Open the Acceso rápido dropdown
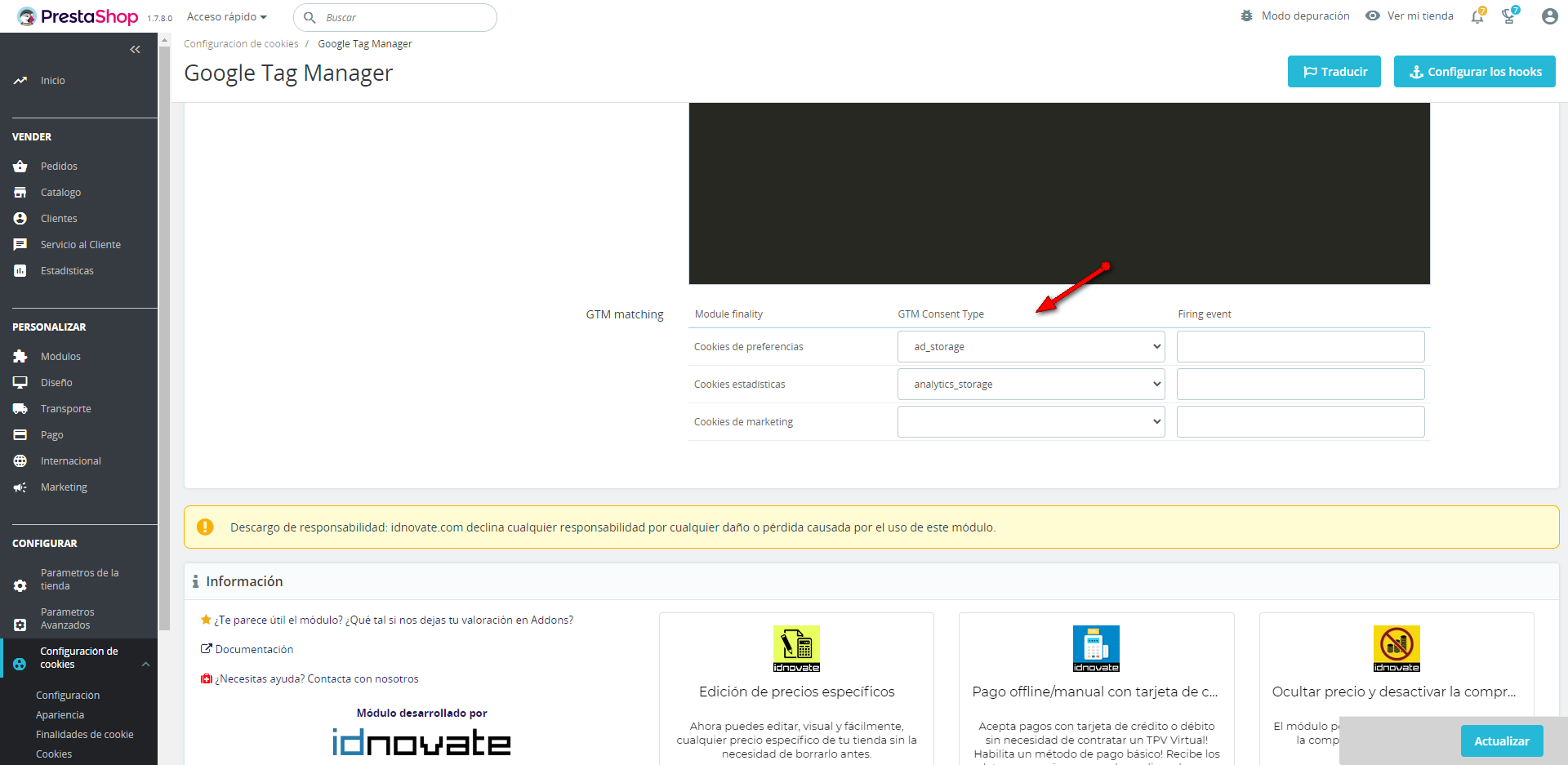Screen dimensions: 1568x765 tap(227, 17)
